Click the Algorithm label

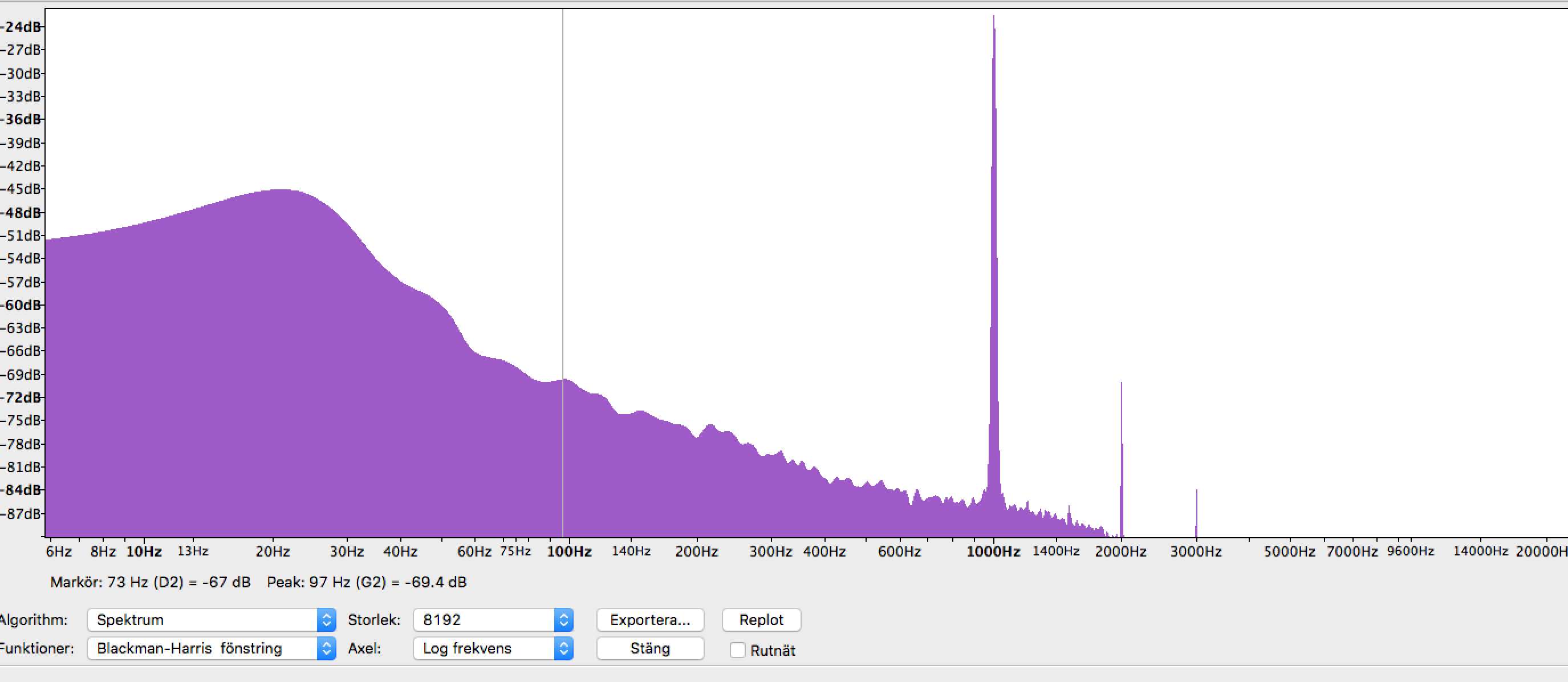[34, 620]
